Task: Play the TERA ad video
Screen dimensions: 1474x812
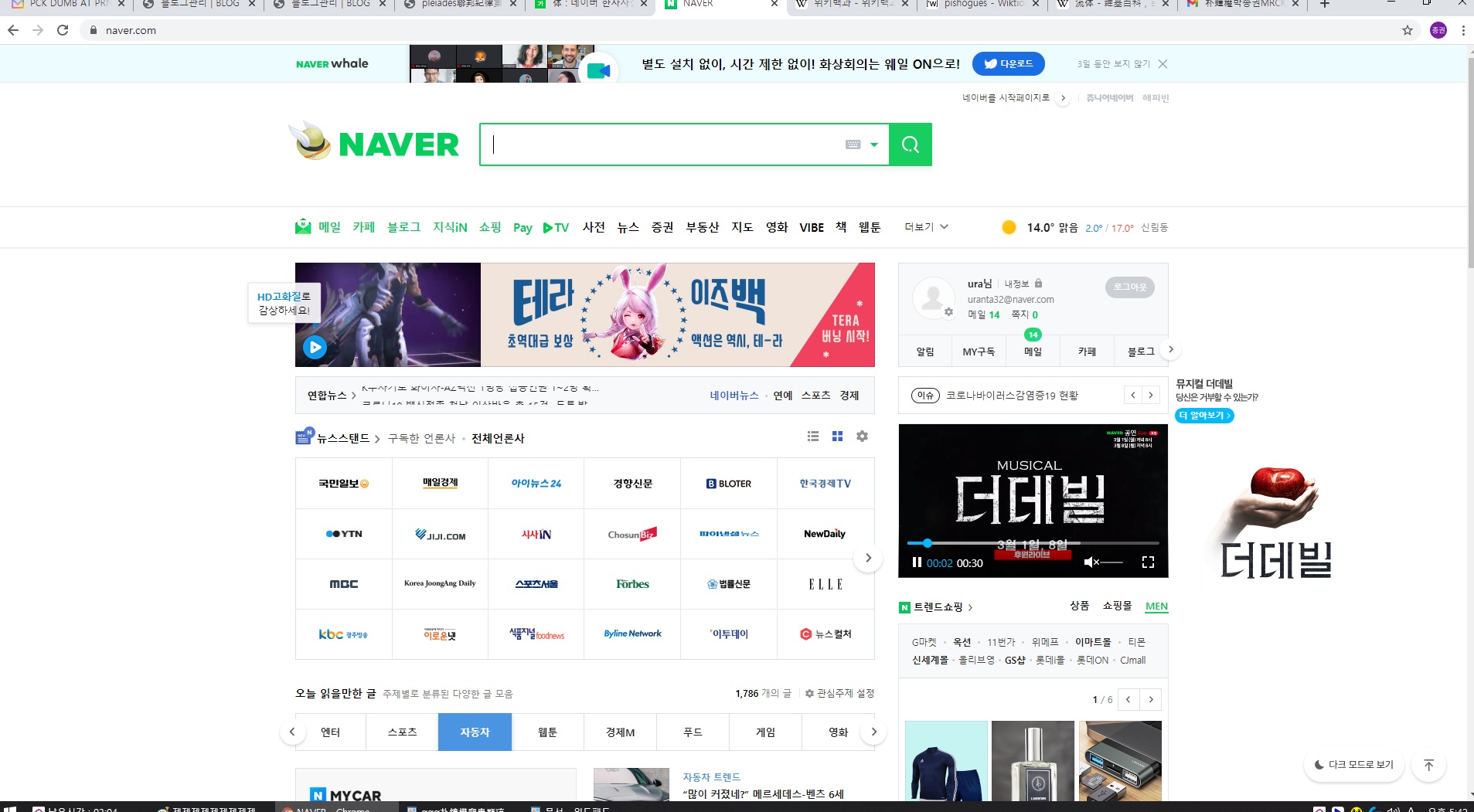Action: [x=315, y=348]
